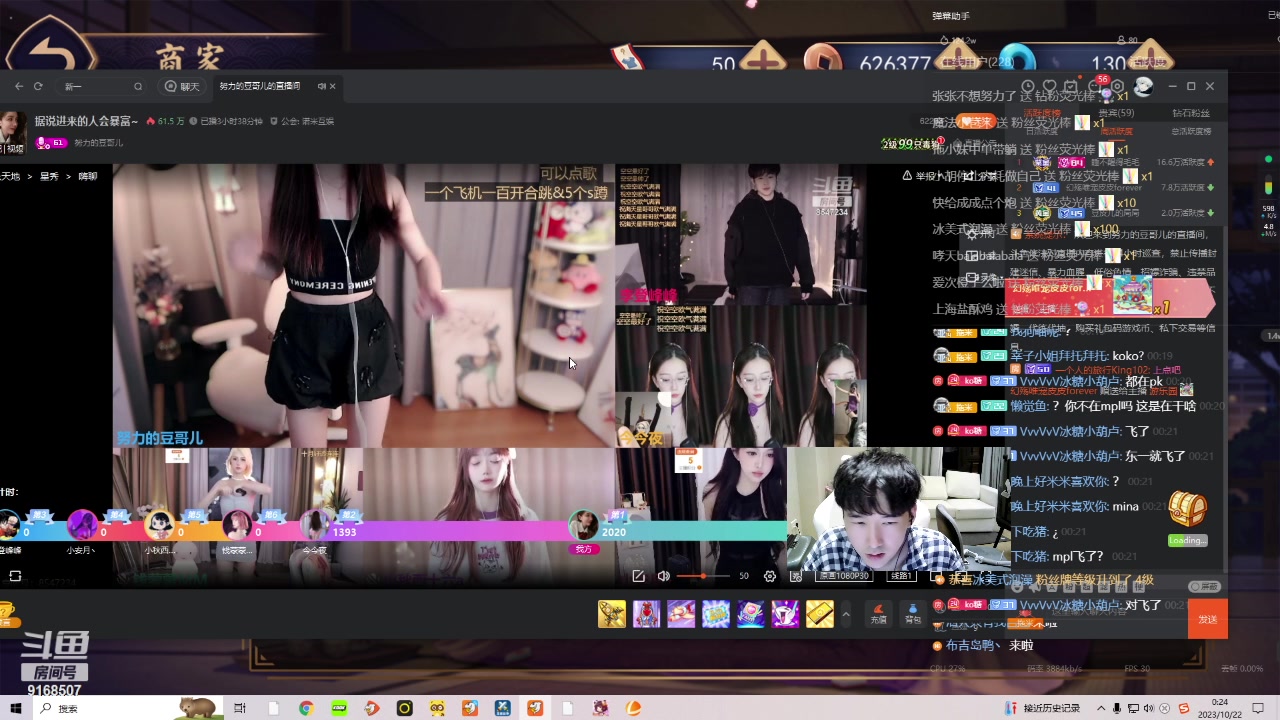Toggle the 屏蔽 block switch in chat
The height and width of the screenshot is (720, 1280).
click(x=1204, y=587)
